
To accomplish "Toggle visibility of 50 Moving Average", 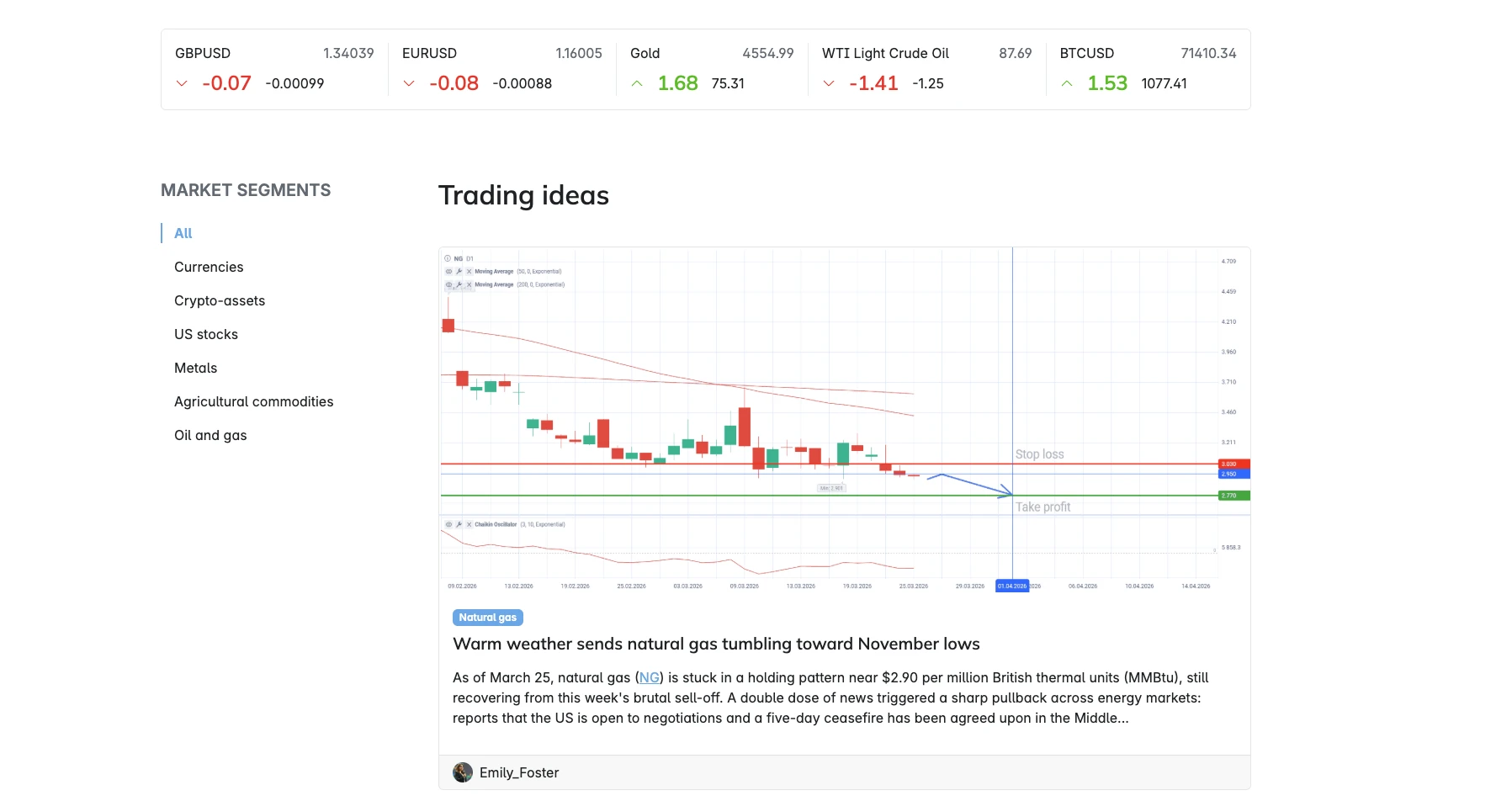I will click(448, 272).
